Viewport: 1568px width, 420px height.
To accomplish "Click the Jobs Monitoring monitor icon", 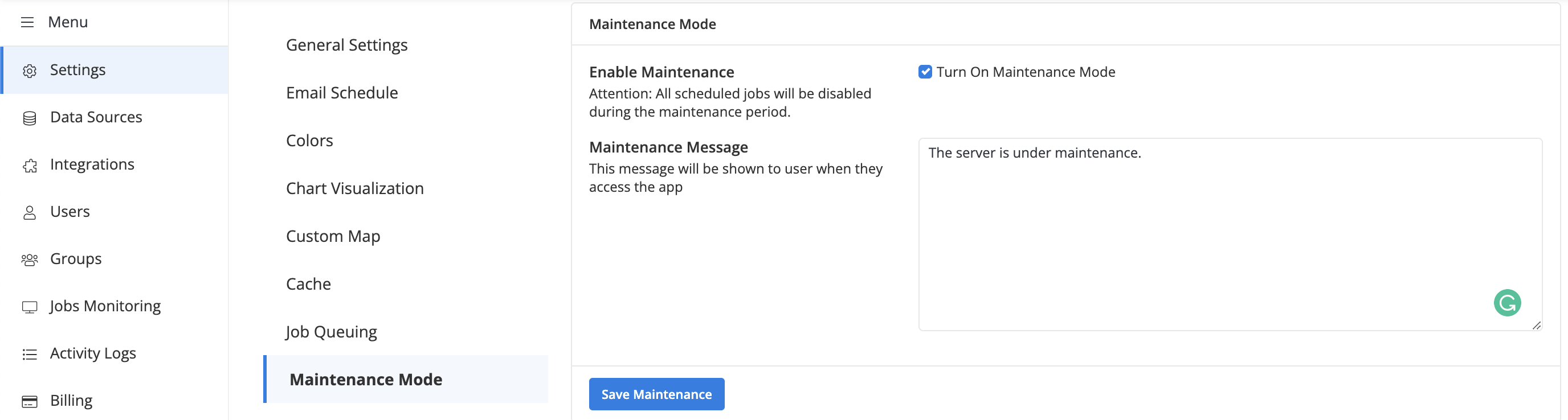I will coord(29,307).
